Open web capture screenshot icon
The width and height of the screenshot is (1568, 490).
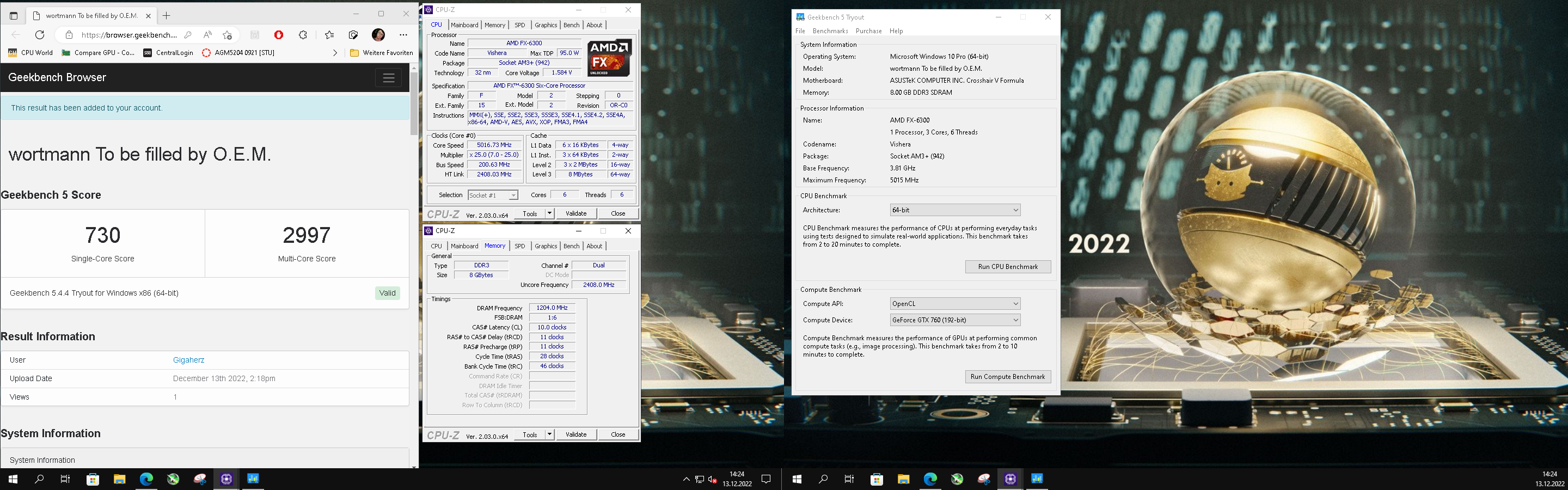354,35
